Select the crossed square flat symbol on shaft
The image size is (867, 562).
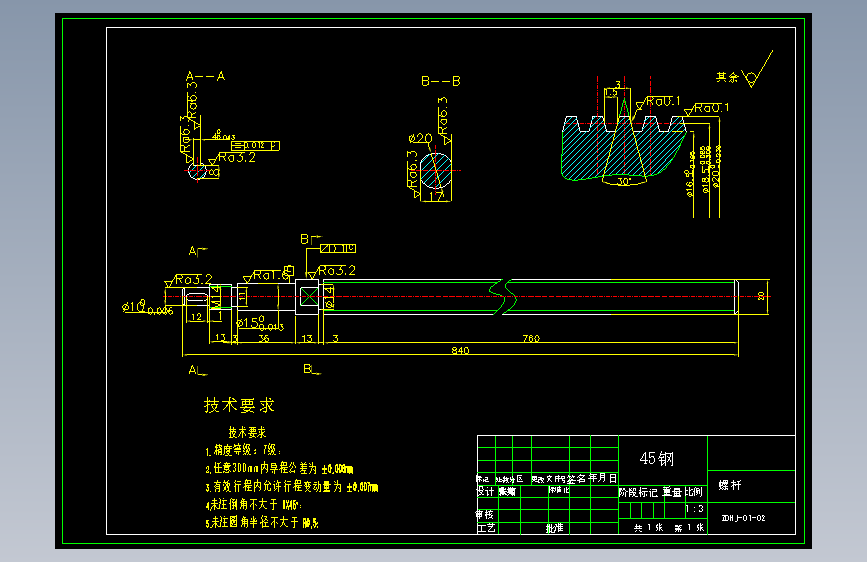[309, 297]
